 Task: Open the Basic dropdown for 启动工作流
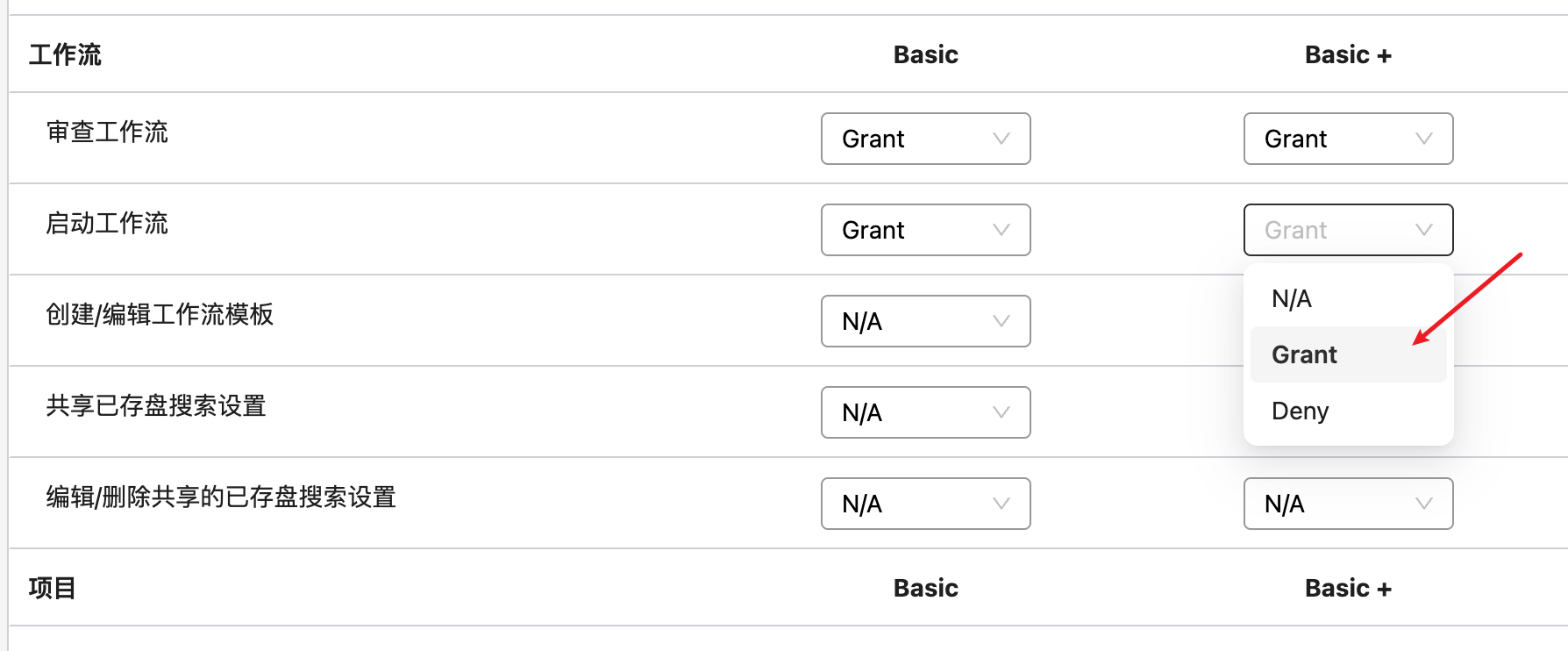pos(925,230)
